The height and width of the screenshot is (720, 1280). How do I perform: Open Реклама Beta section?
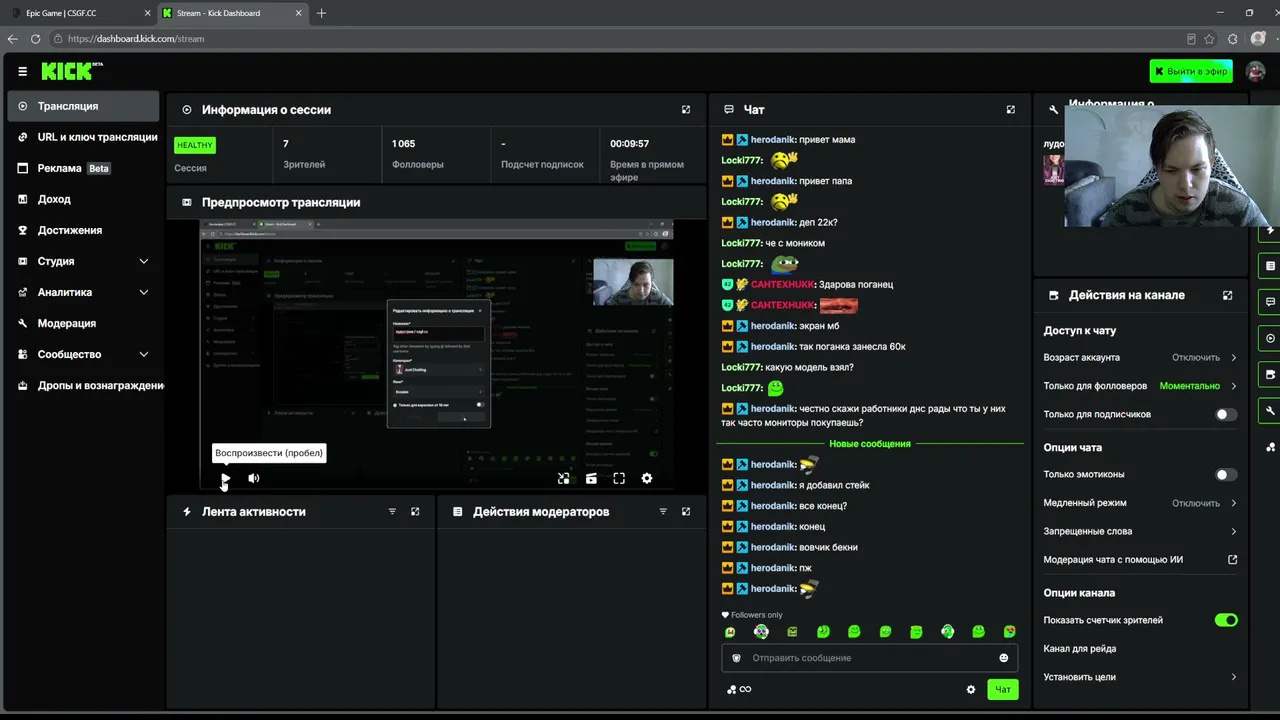(x=83, y=168)
